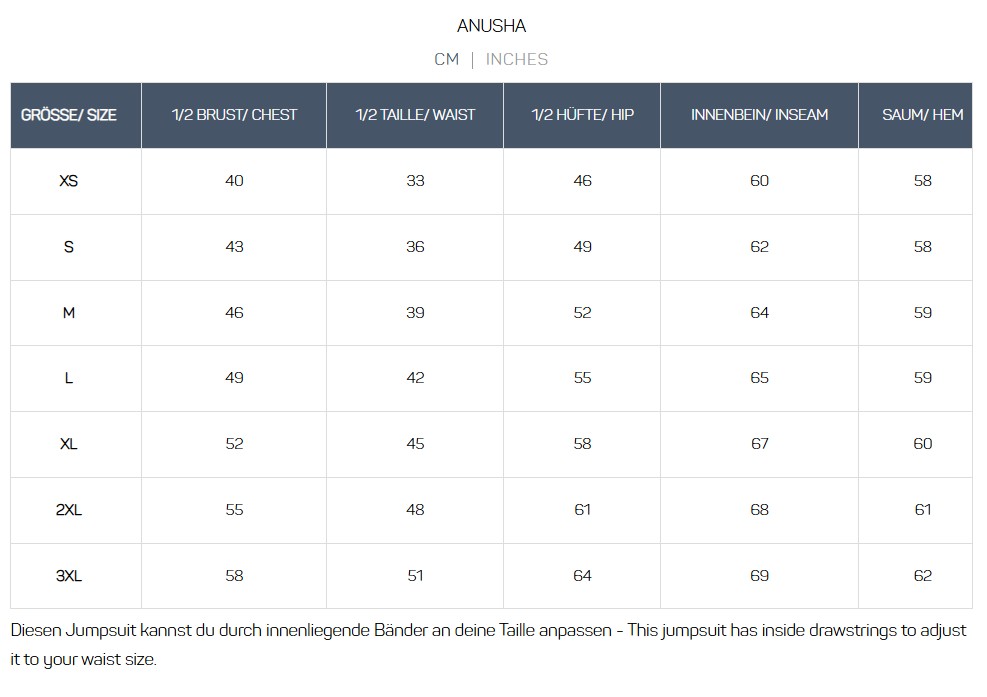
Task: Select the S size row label
Action: [x=69, y=247]
